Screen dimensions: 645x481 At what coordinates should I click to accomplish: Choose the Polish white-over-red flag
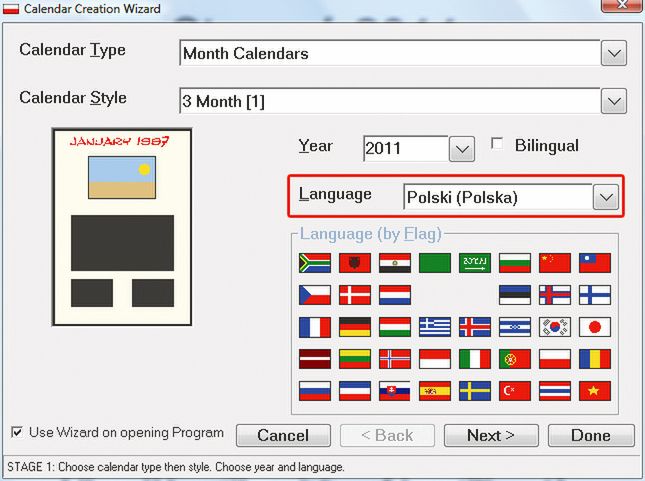[555, 359]
